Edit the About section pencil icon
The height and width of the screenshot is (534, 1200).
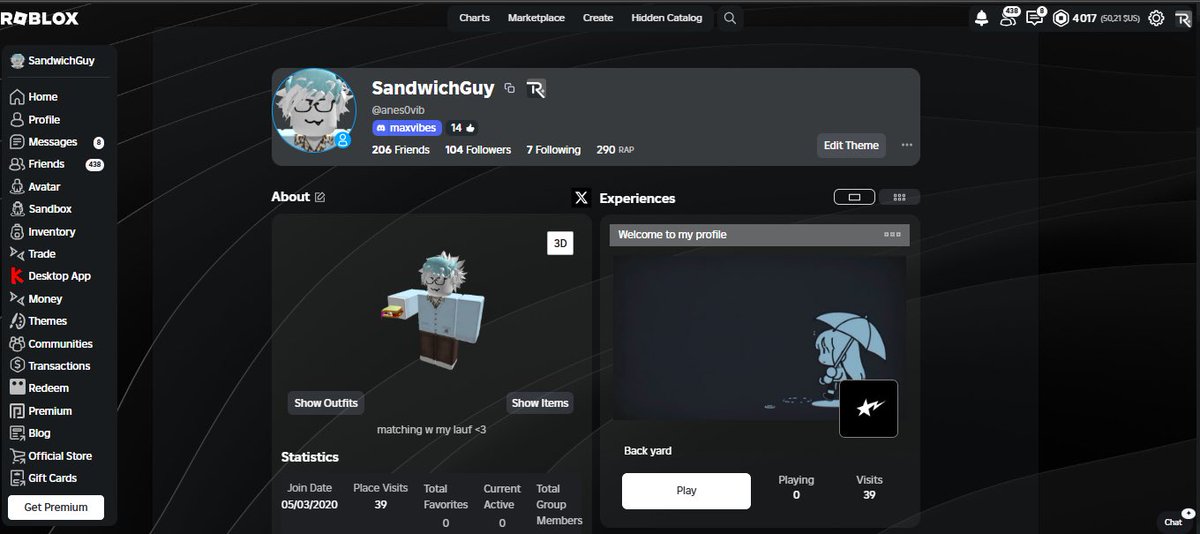tap(320, 197)
